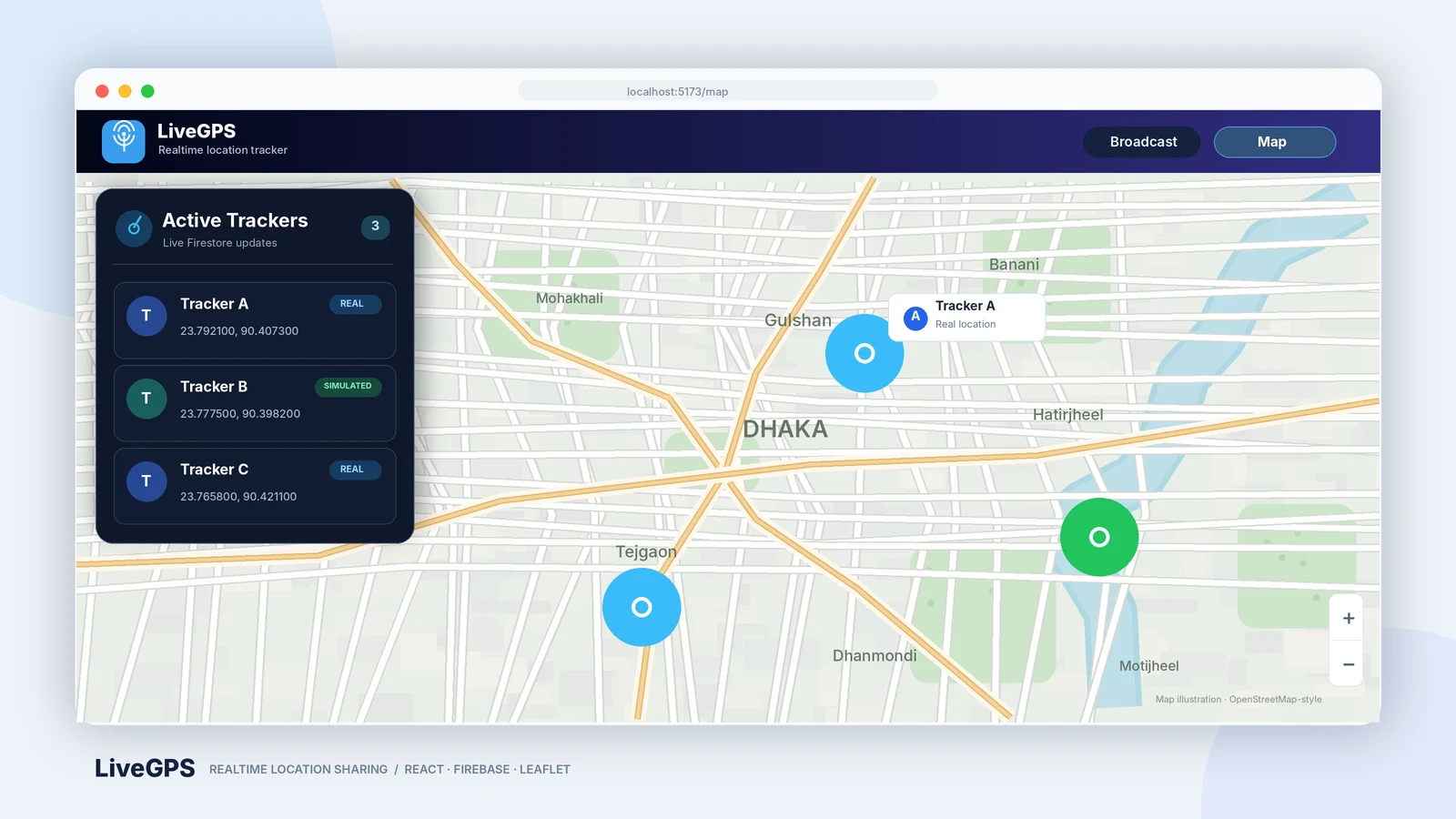Click the blue map marker near Gulshan
Screen dimensions: 1456x819
[x=864, y=353]
